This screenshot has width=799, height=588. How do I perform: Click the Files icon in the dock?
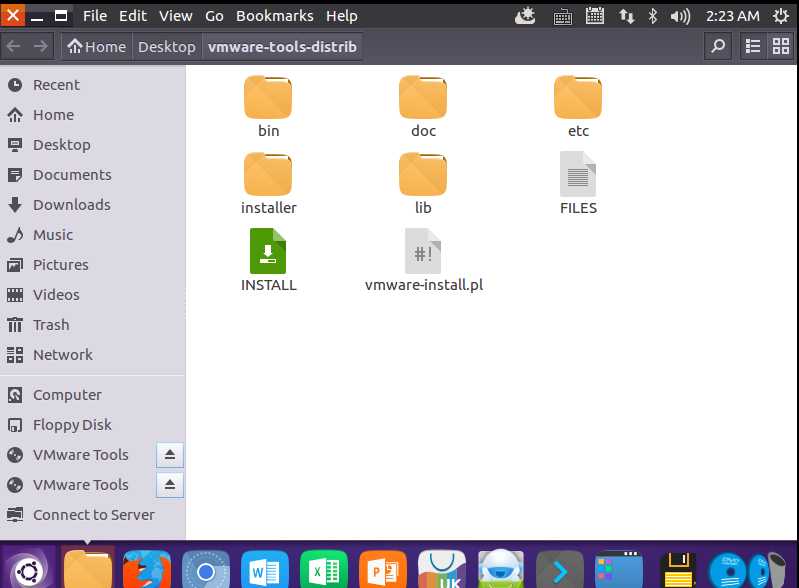point(88,570)
